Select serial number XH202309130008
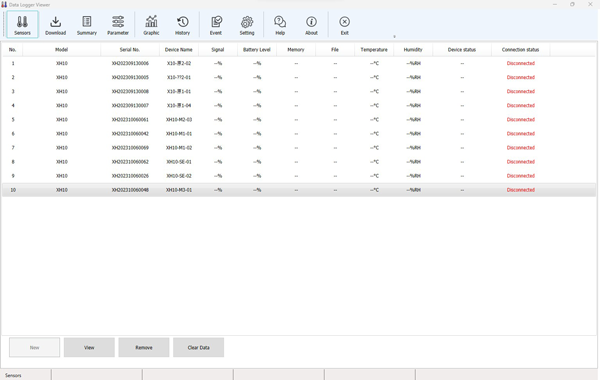Screen dimensions: 600x380 click(130, 91)
